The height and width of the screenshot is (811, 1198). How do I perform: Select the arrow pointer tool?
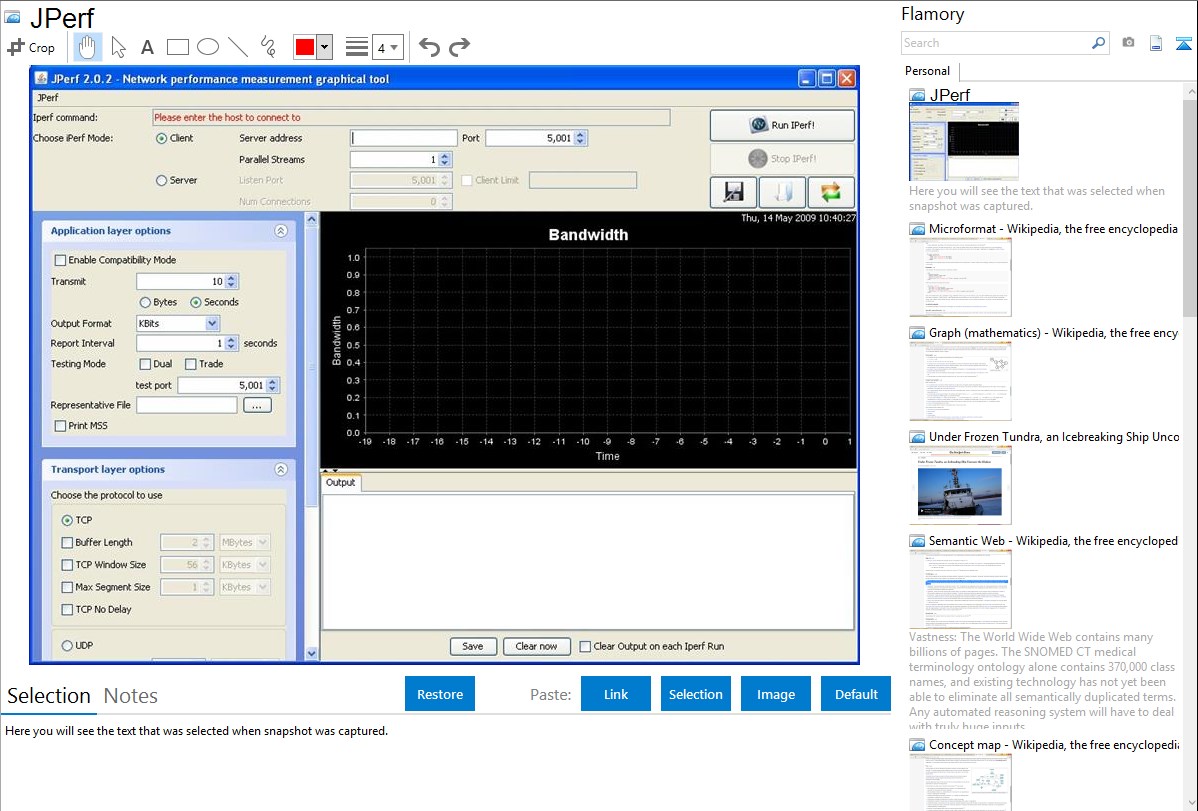click(x=118, y=47)
